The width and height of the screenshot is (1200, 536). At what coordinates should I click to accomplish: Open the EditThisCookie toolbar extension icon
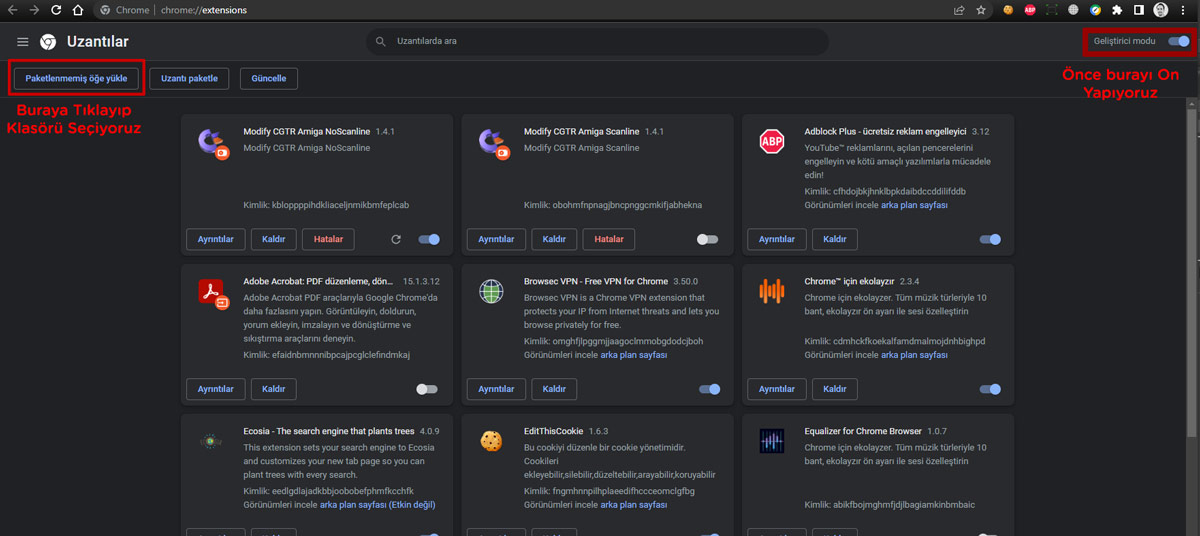click(x=1008, y=10)
